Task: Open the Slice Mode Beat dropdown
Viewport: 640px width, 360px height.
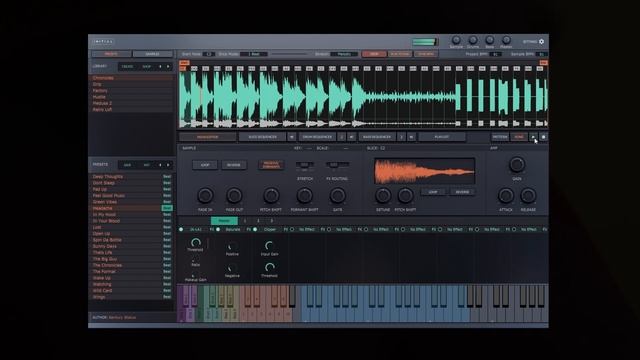Action: (x=255, y=54)
